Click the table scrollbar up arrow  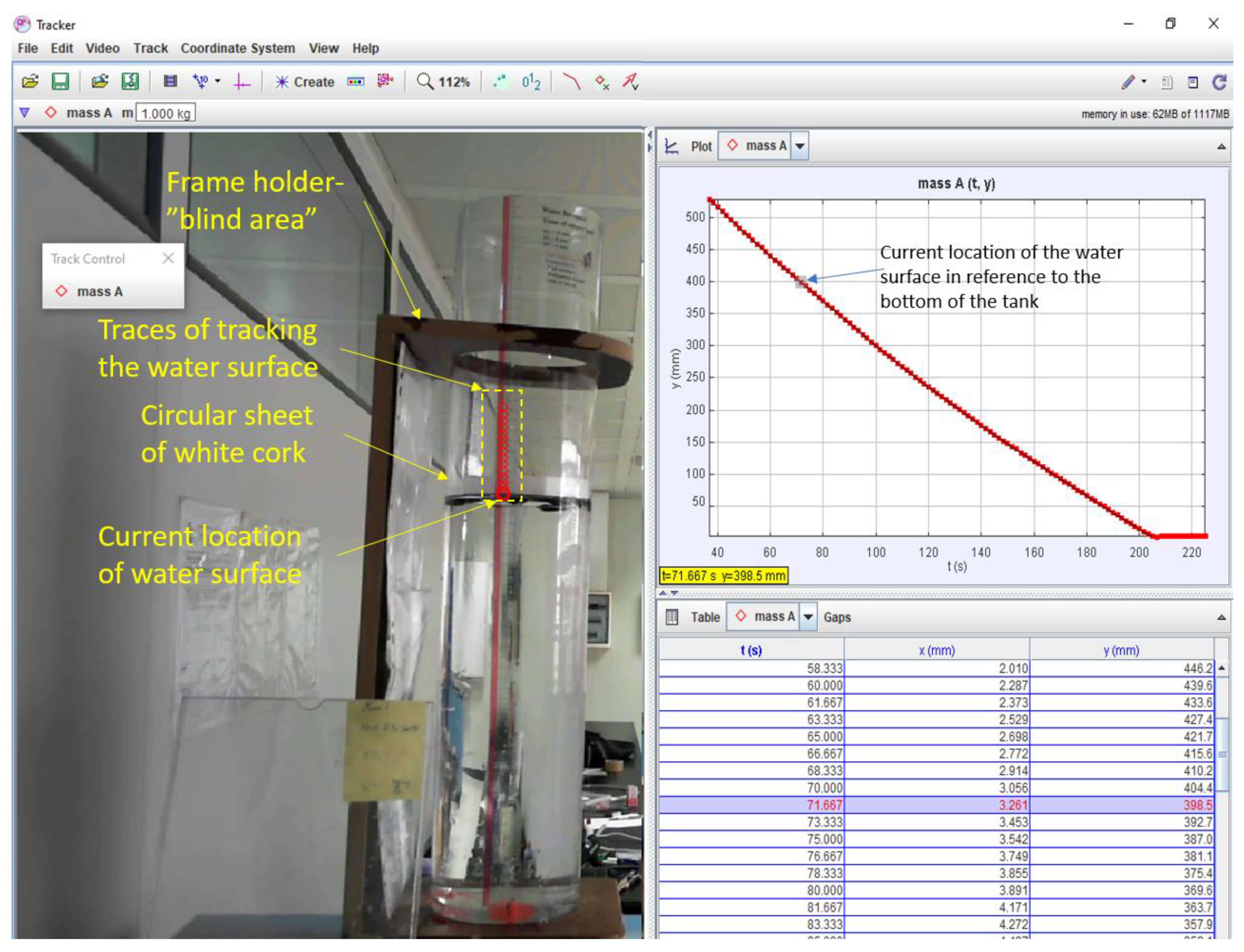point(1222,668)
